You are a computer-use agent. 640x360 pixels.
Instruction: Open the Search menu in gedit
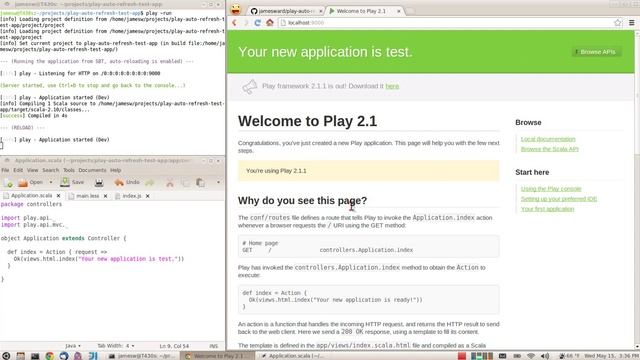click(x=51, y=170)
